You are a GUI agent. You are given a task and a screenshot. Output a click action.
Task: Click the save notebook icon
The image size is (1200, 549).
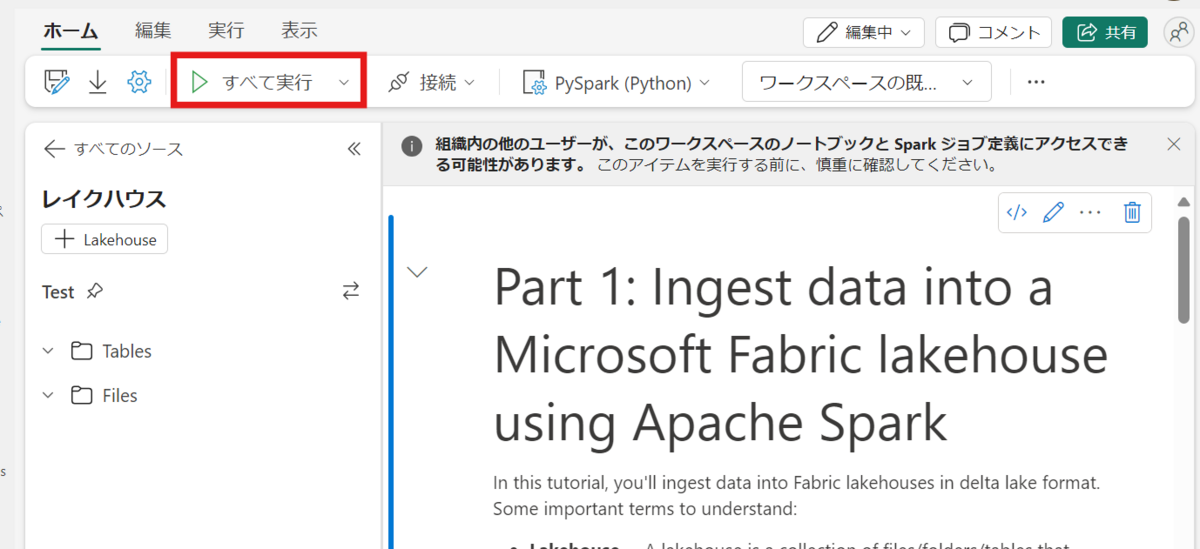point(57,82)
